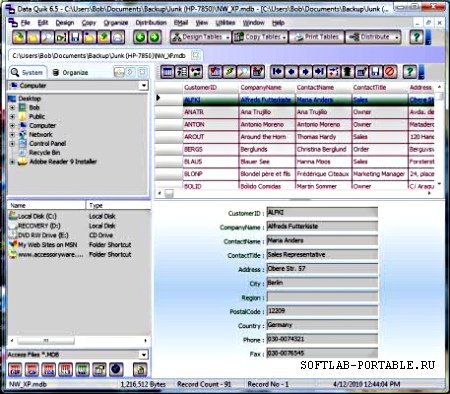The image size is (450, 394).
Task: Switch to the Organize tab
Action: (x=71, y=72)
